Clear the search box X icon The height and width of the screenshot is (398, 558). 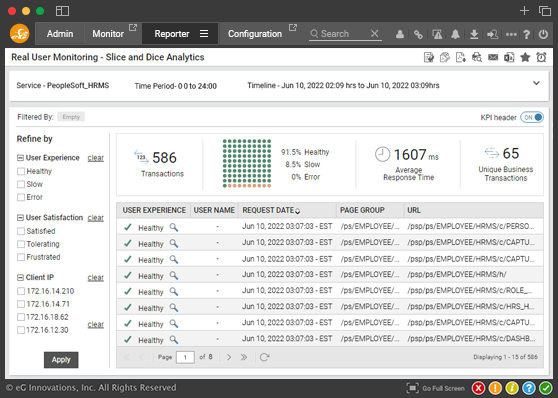[x=374, y=33]
